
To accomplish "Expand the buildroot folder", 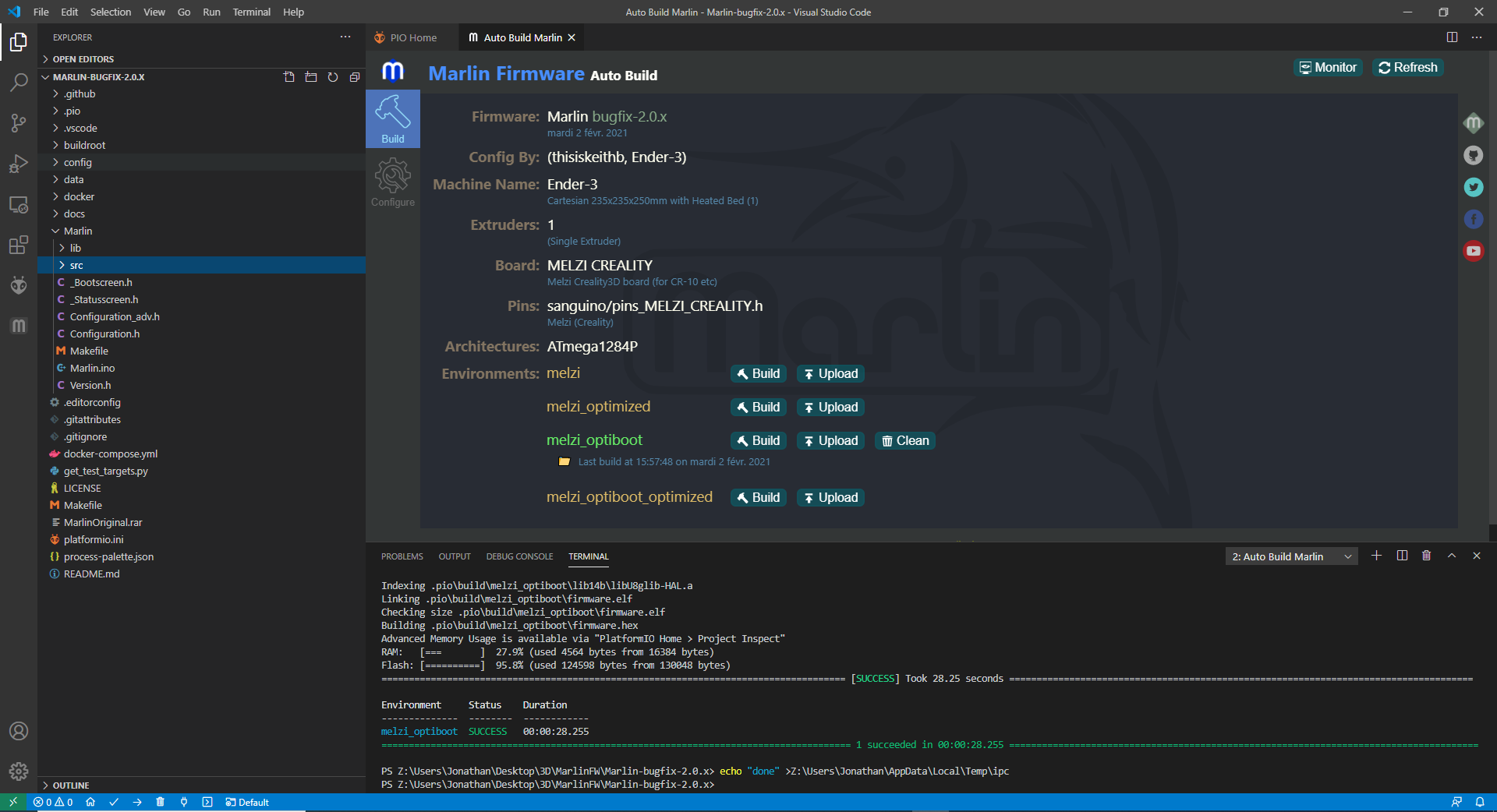I will (x=201, y=146).
